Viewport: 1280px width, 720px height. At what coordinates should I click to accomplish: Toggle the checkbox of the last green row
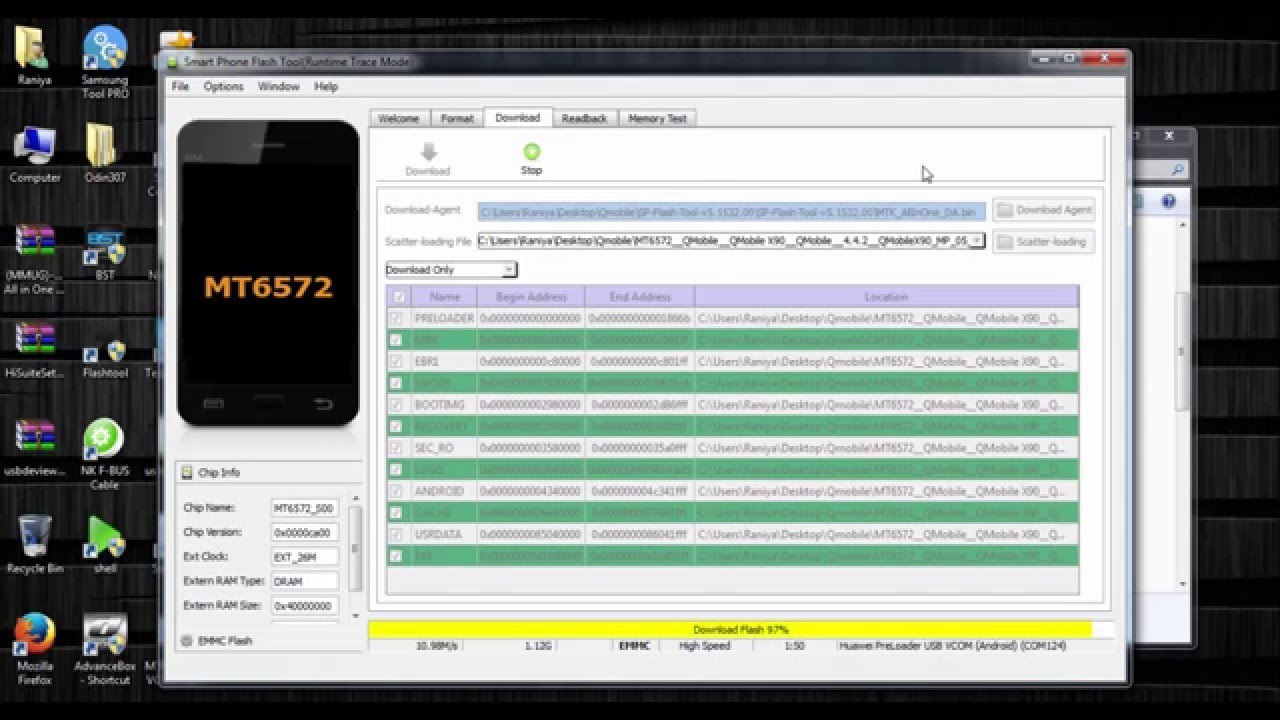396,556
